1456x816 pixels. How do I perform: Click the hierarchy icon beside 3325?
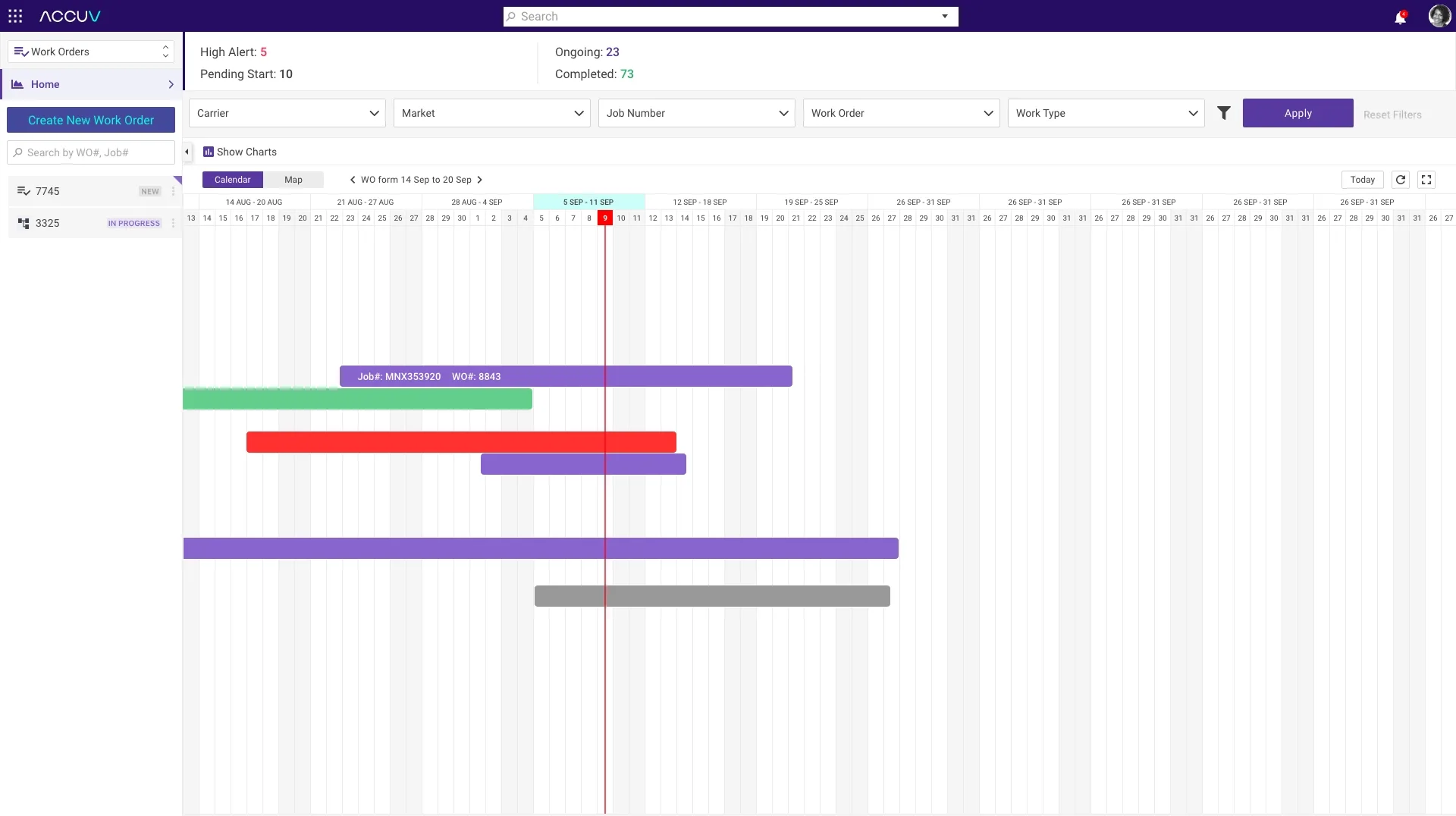click(x=24, y=223)
